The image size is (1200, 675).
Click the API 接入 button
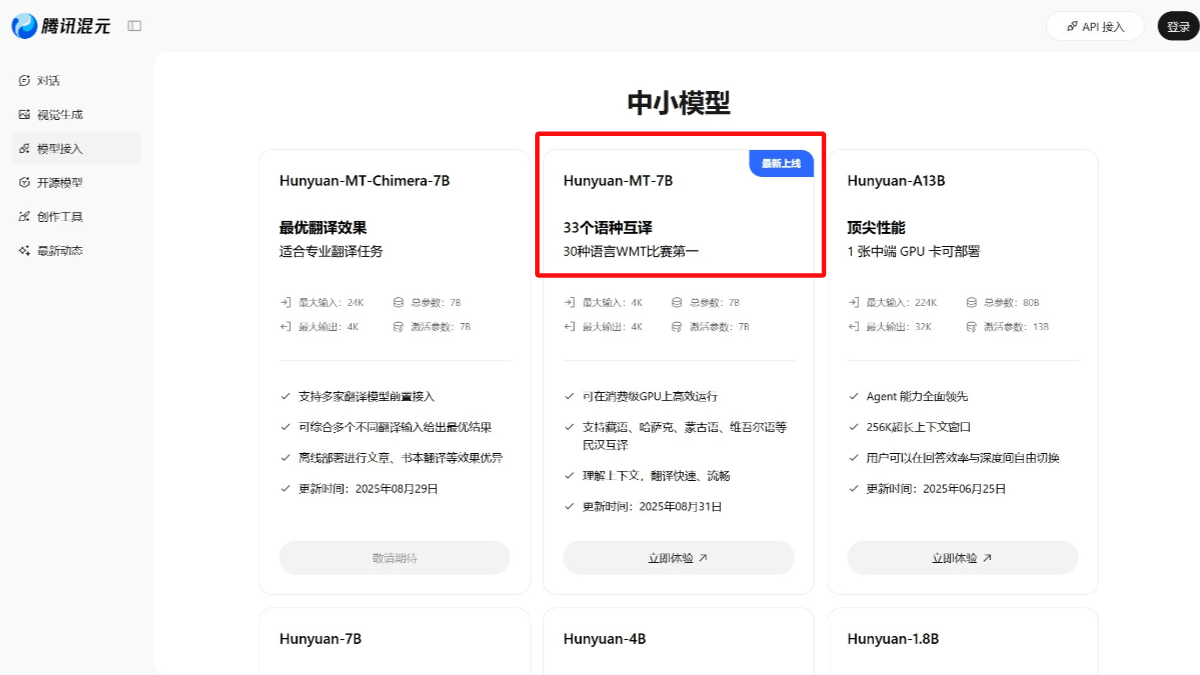[1095, 26]
